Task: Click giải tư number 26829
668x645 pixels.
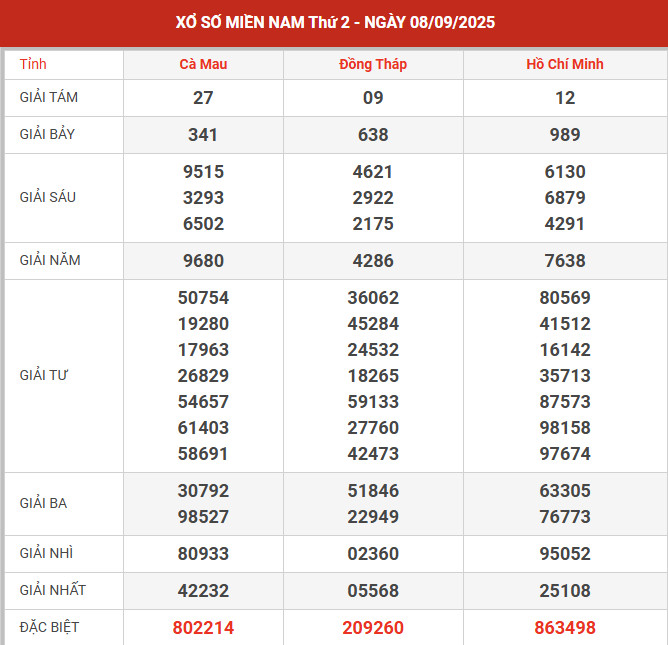Action: point(203,376)
